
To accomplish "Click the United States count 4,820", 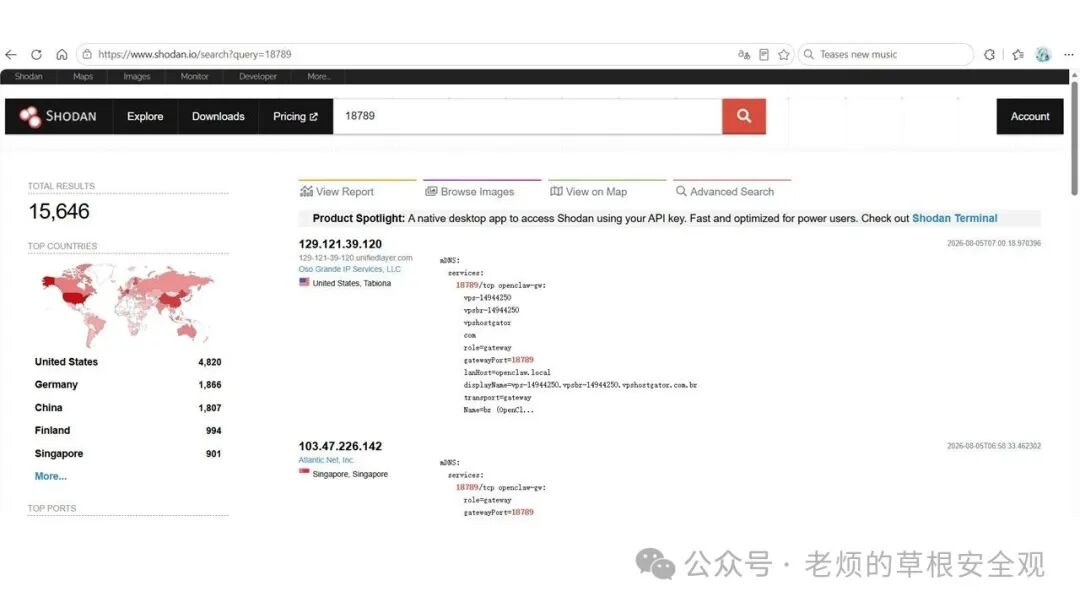I will point(209,362).
